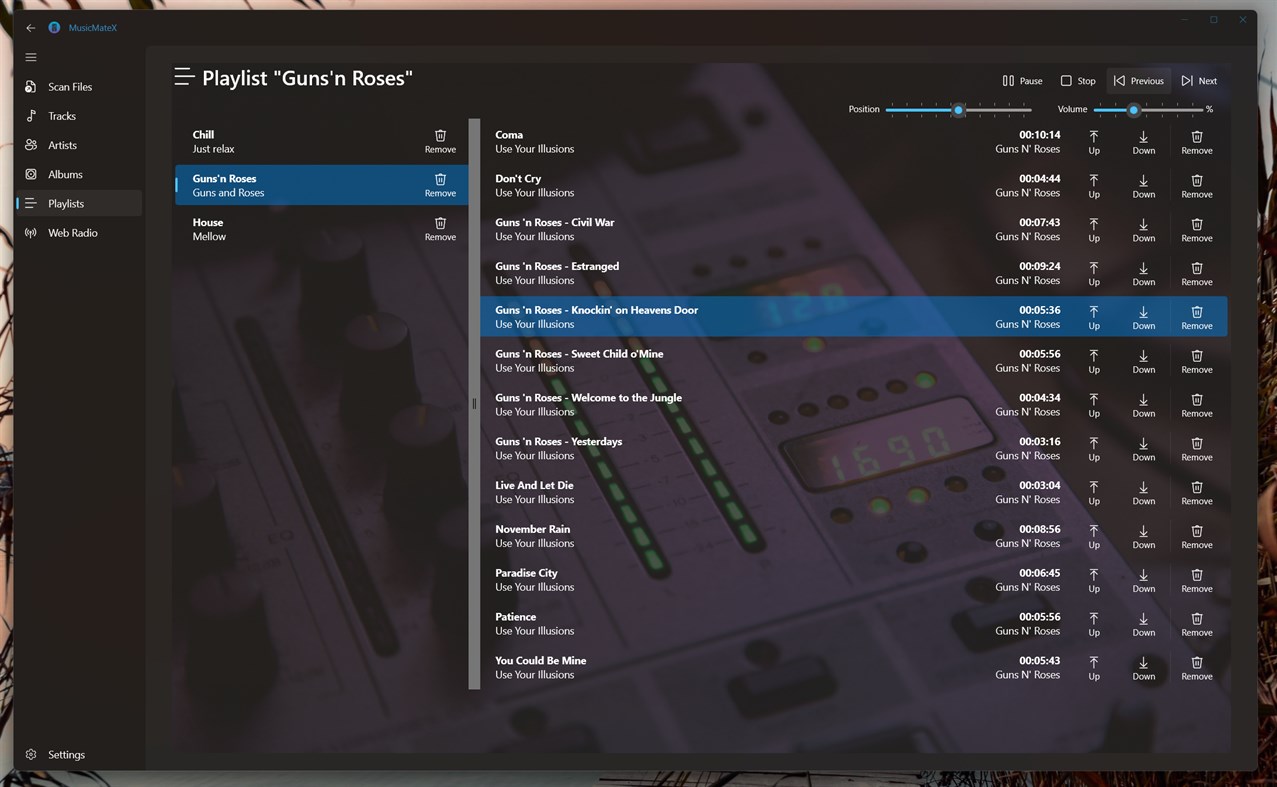Skip to the Next track
This screenshot has width=1277, height=787.
[1198, 80]
